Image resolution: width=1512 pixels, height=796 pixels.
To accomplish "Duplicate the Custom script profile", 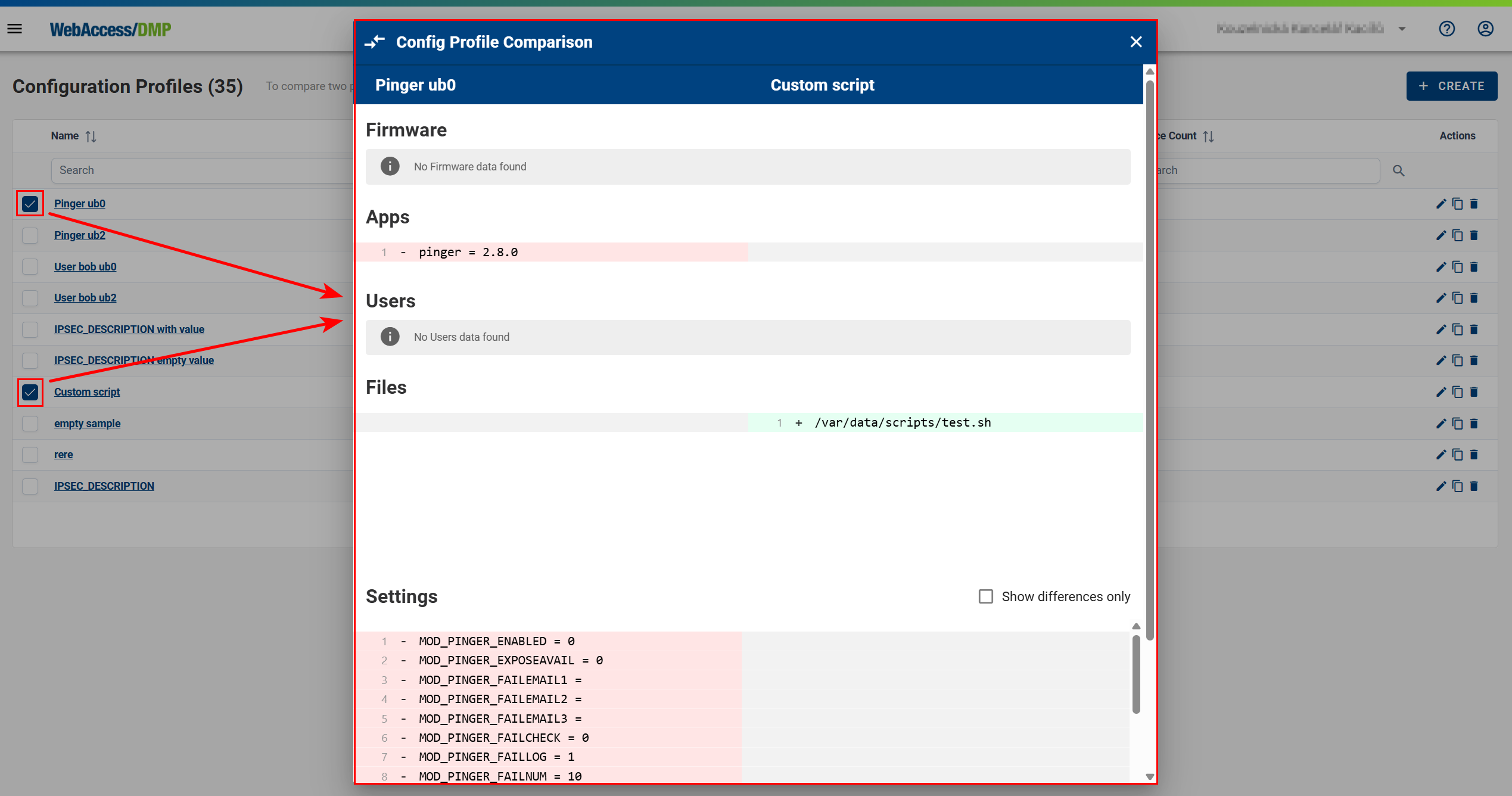I will [x=1458, y=392].
